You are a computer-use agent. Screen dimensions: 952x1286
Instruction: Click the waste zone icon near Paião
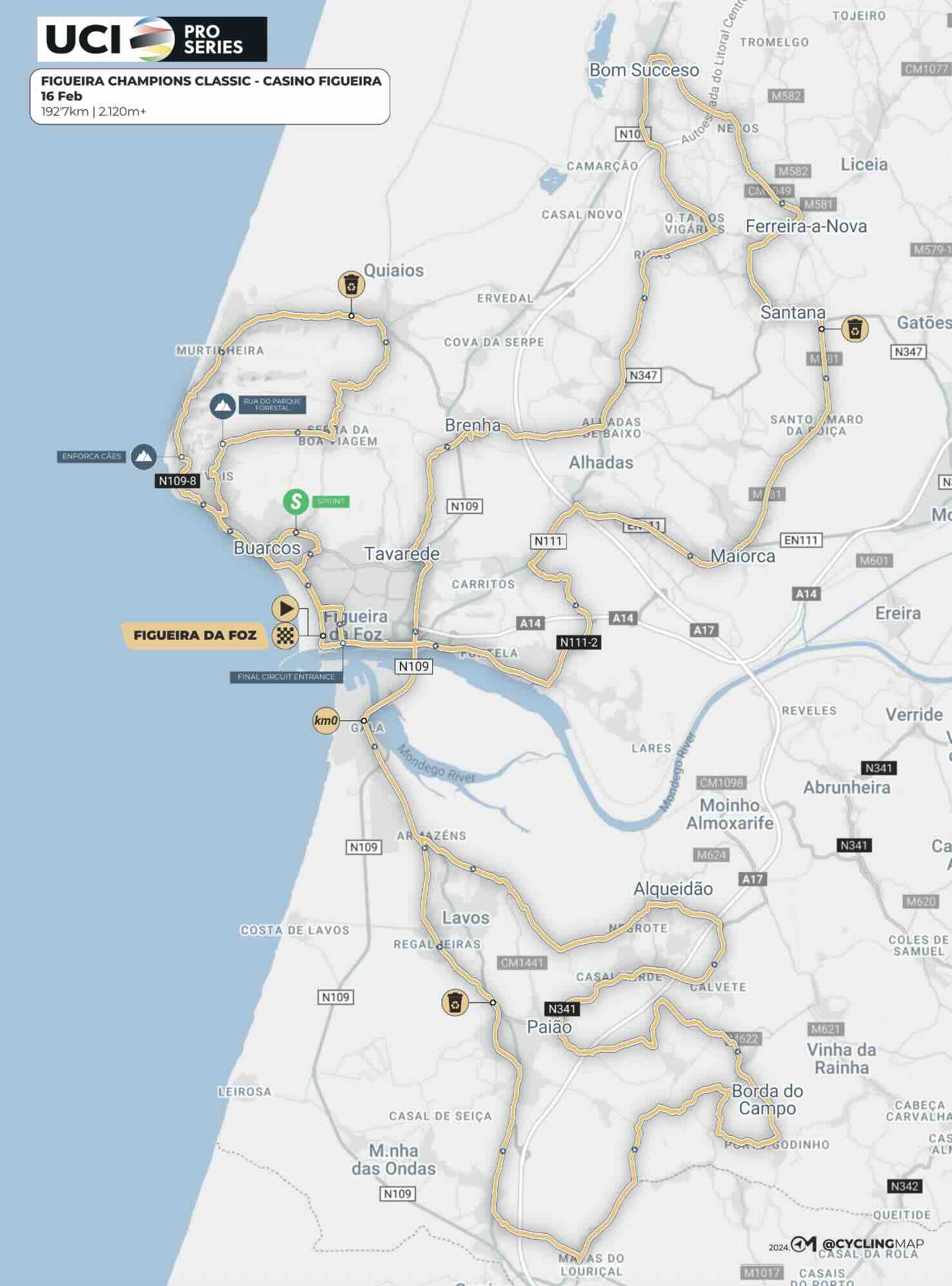455,1002
